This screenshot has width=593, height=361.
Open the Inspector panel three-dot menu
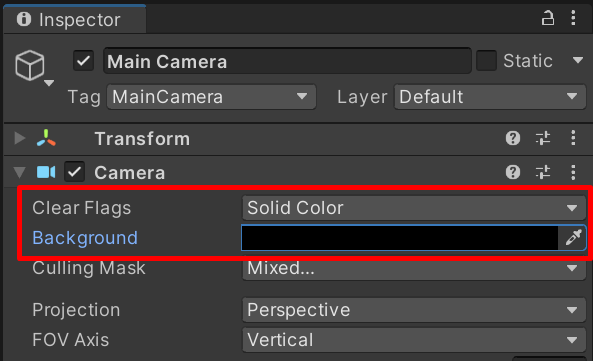pyautogui.click(x=573, y=18)
